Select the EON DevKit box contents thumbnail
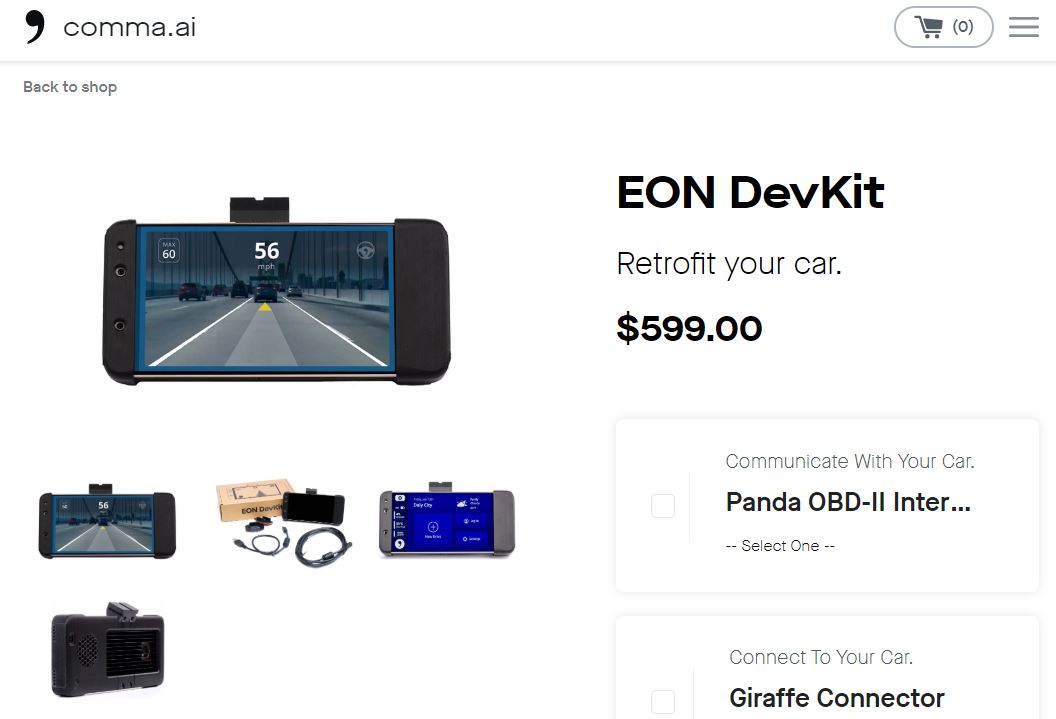1056x719 pixels. [x=284, y=522]
